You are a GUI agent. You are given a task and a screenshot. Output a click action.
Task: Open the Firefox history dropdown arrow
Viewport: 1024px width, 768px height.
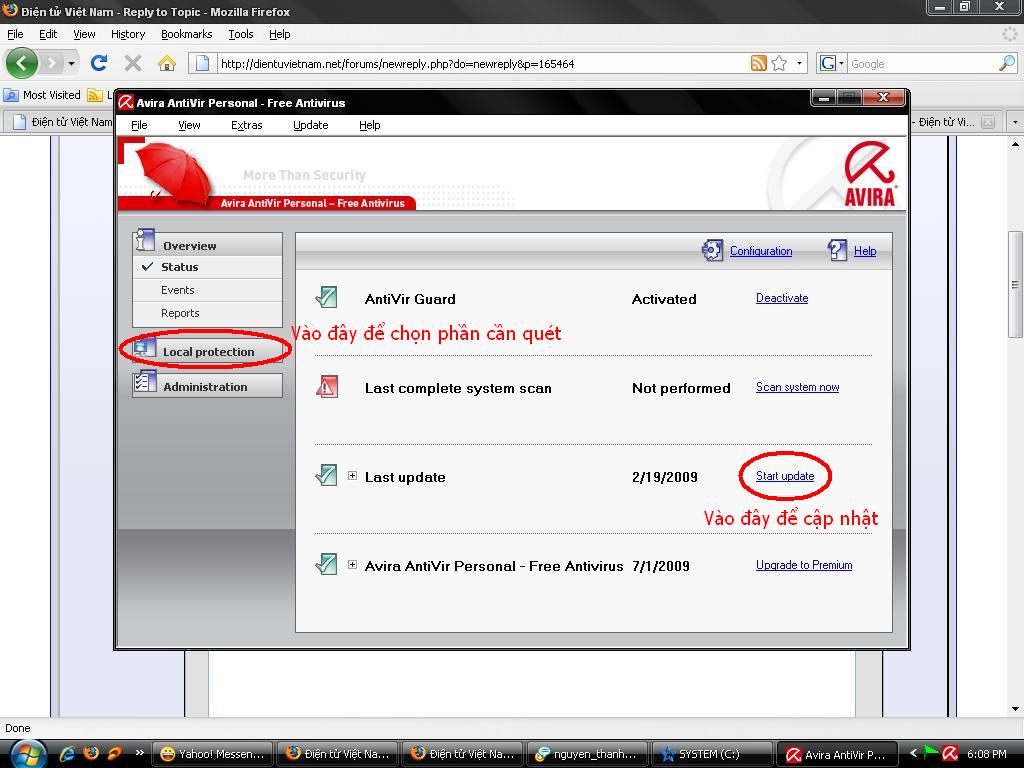click(x=71, y=63)
